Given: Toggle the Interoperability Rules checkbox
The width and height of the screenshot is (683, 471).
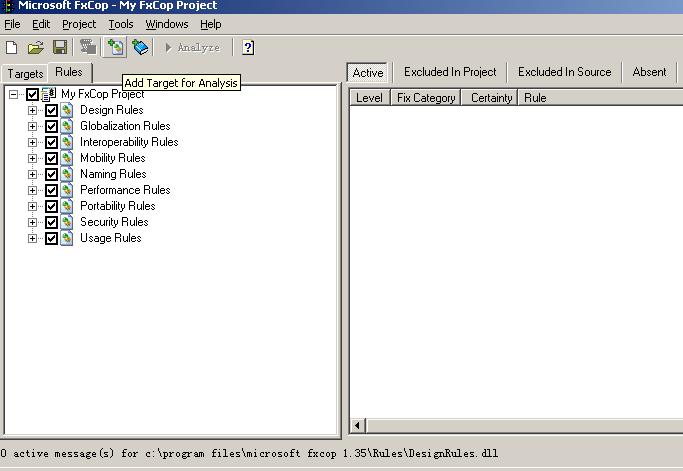Looking at the screenshot, I should (x=51, y=142).
